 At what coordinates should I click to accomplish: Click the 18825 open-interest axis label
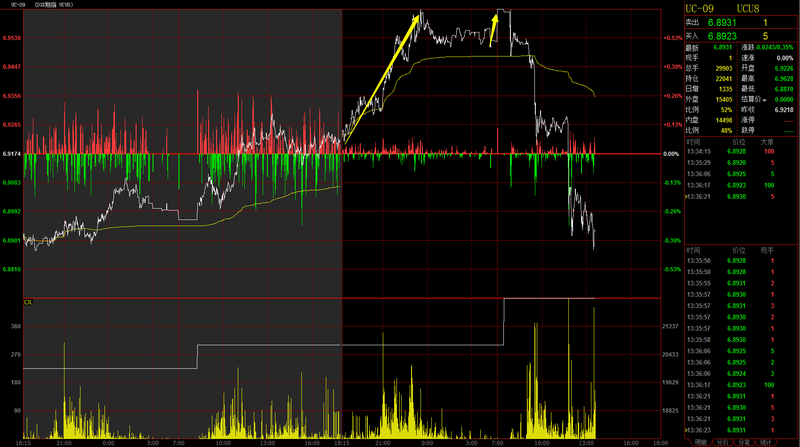tap(670, 410)
